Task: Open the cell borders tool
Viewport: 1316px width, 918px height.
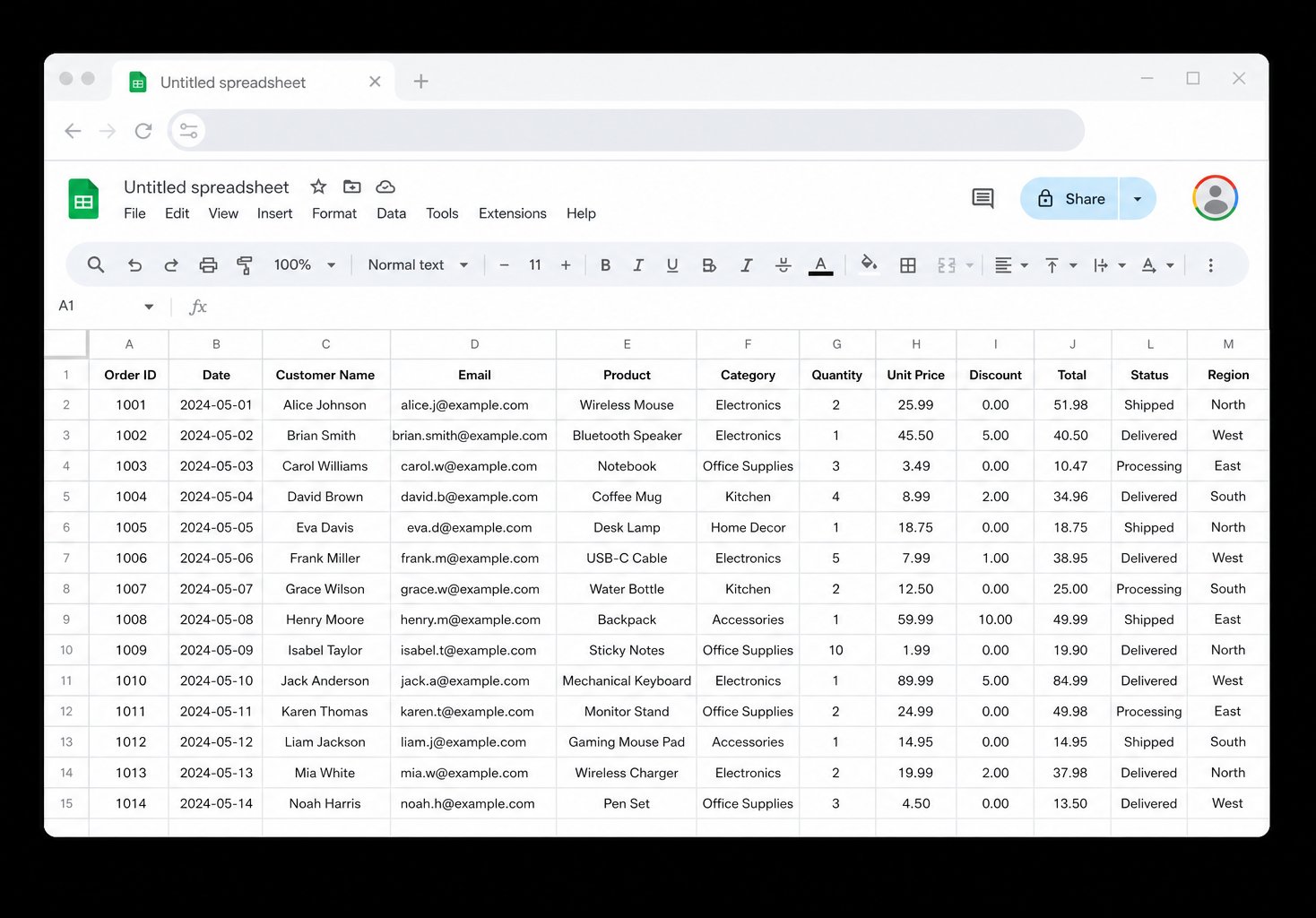Action: click(908, 264)
